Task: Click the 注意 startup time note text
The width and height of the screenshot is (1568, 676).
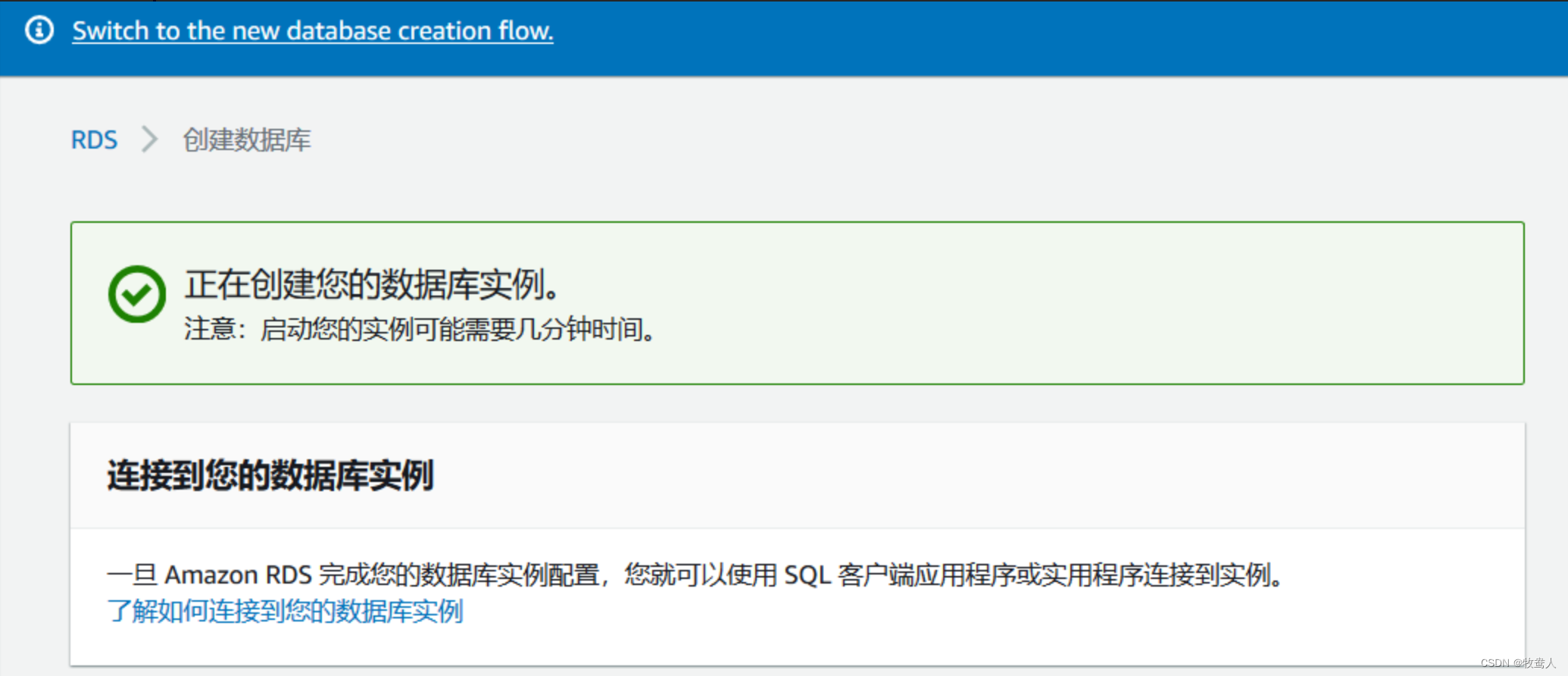Action: pos(420,330)
